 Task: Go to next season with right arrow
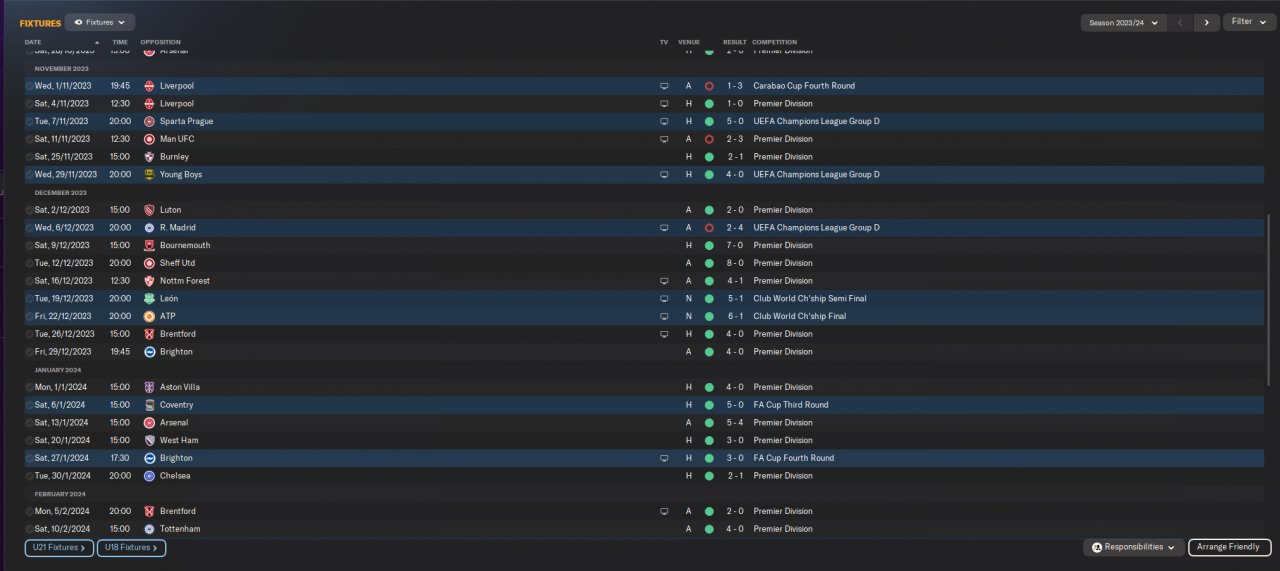click(x=1207, y=22)
